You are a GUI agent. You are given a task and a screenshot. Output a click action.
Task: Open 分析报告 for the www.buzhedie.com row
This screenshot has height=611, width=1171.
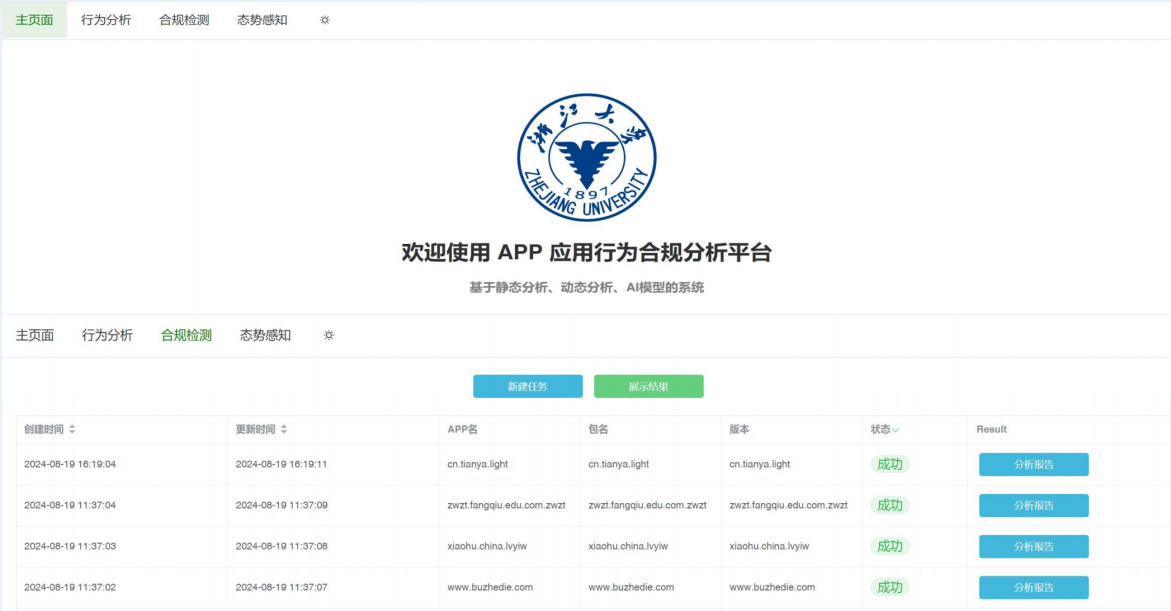(1034, 588)
